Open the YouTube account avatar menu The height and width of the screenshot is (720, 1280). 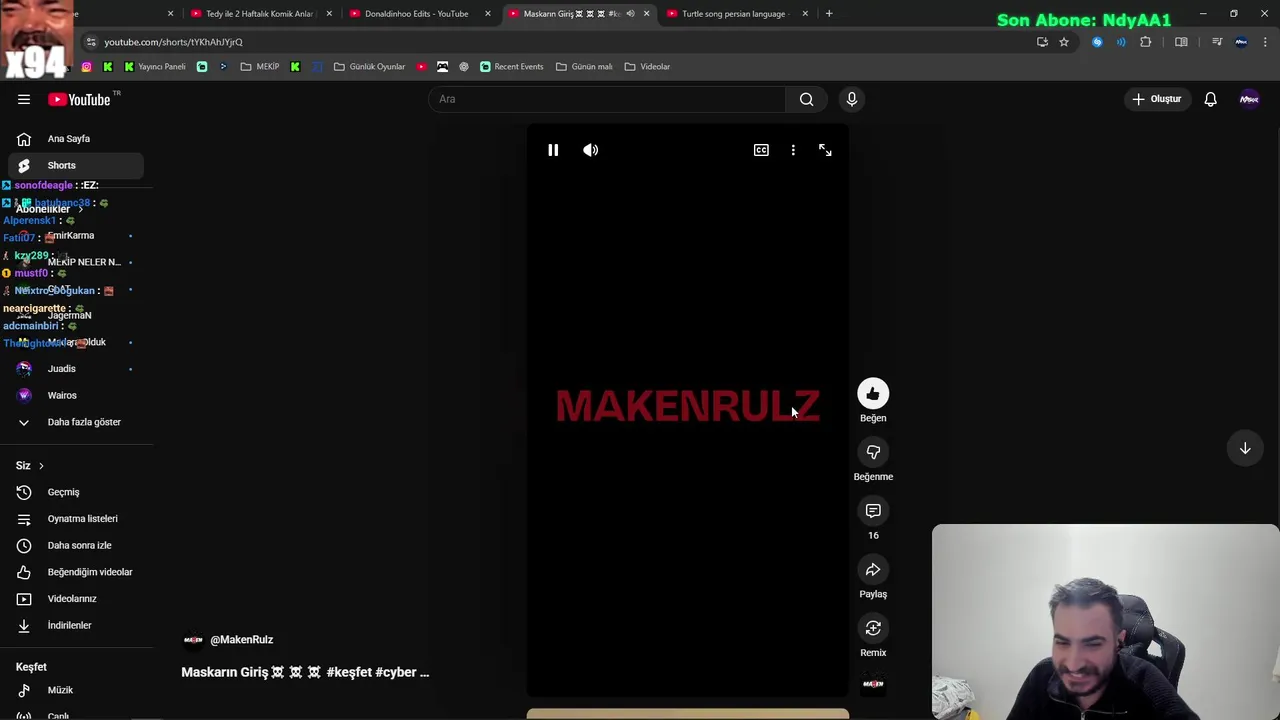coord(1249,99)
